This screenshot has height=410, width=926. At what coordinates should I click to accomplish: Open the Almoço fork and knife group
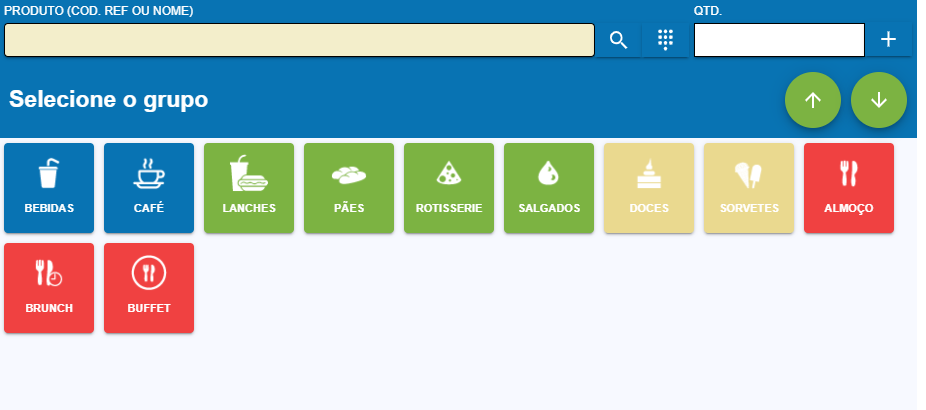(849, 188)
